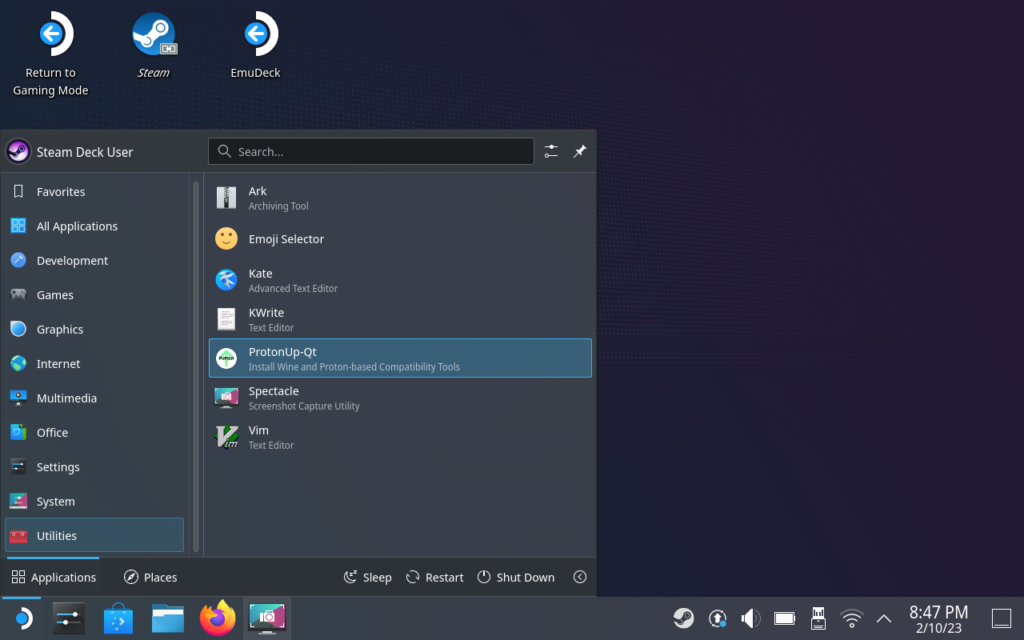Launch Spectacle screenshot utility
Image resolution: width=1024 pixels, height=640 pixels.
pyautogui.click(x=400, y=398)
